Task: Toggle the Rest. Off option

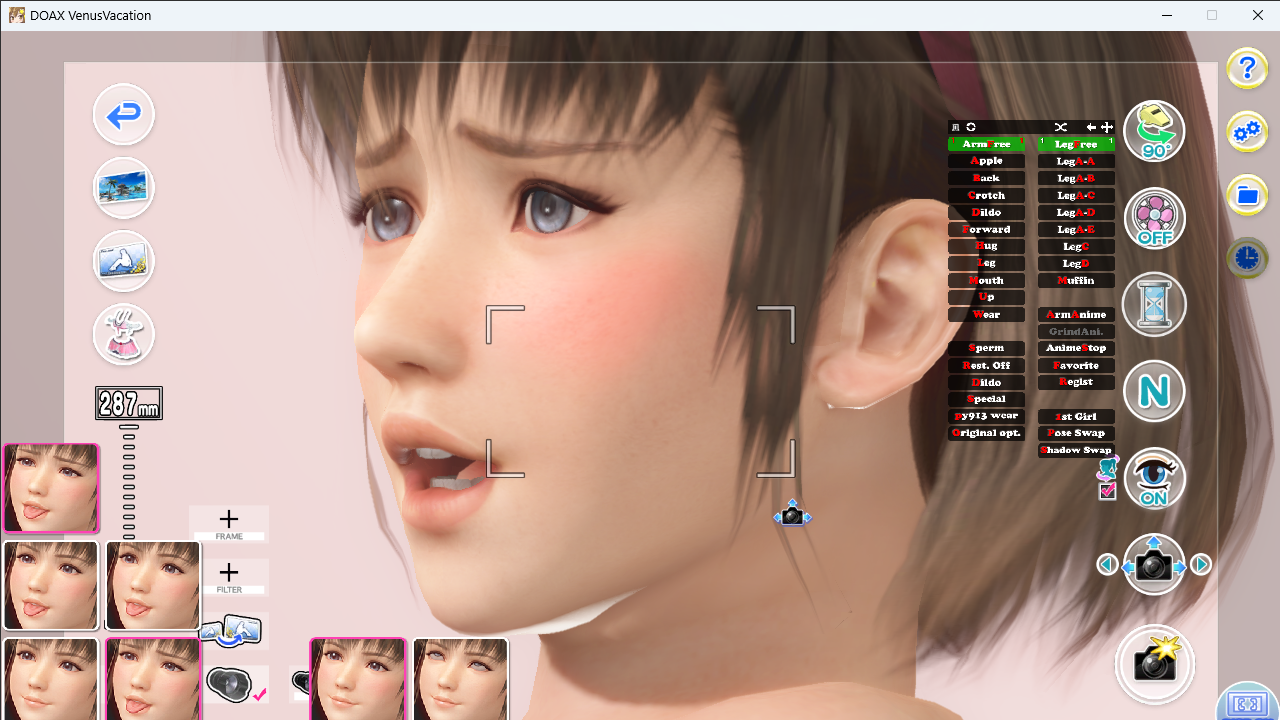Action: tap(986, 365)
